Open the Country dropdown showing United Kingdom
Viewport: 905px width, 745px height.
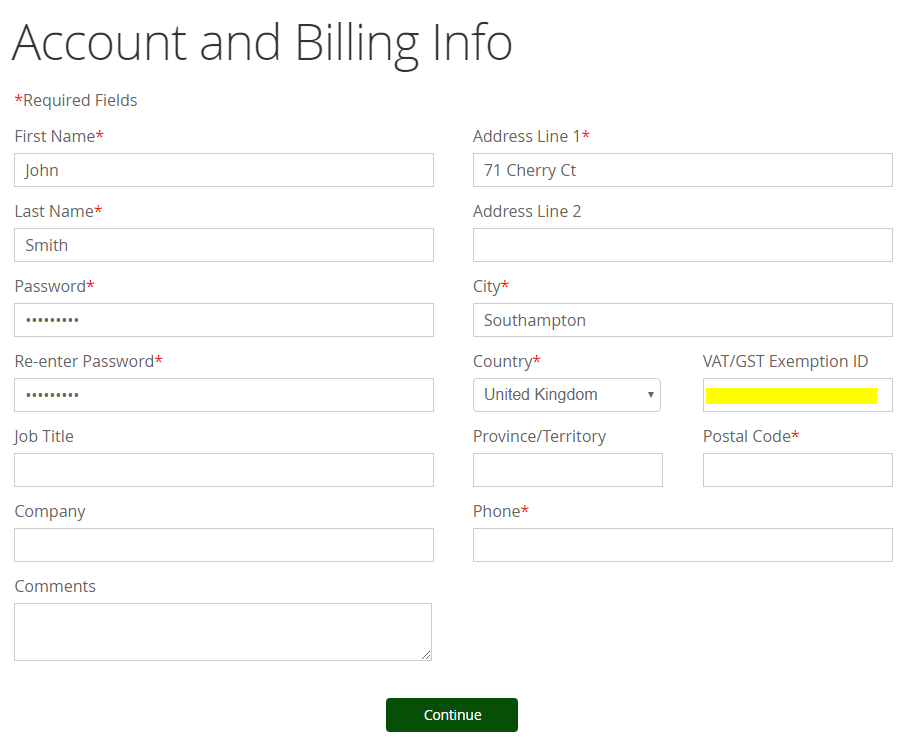566,395
